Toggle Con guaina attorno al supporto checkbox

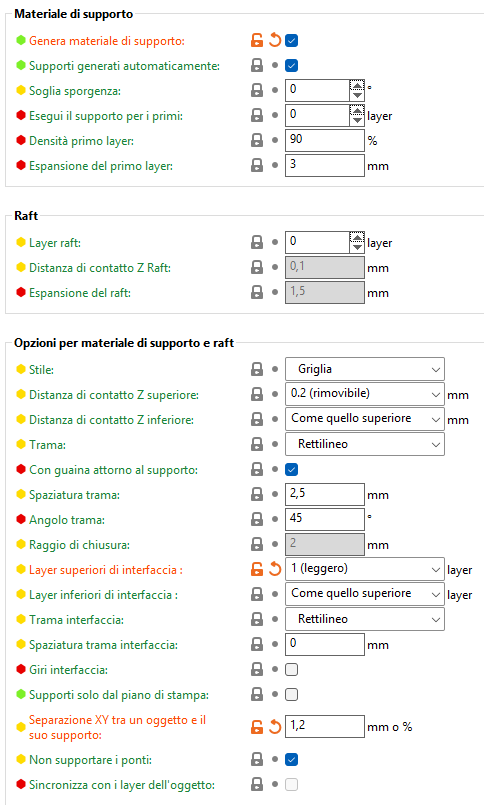(x=292, y=469)
